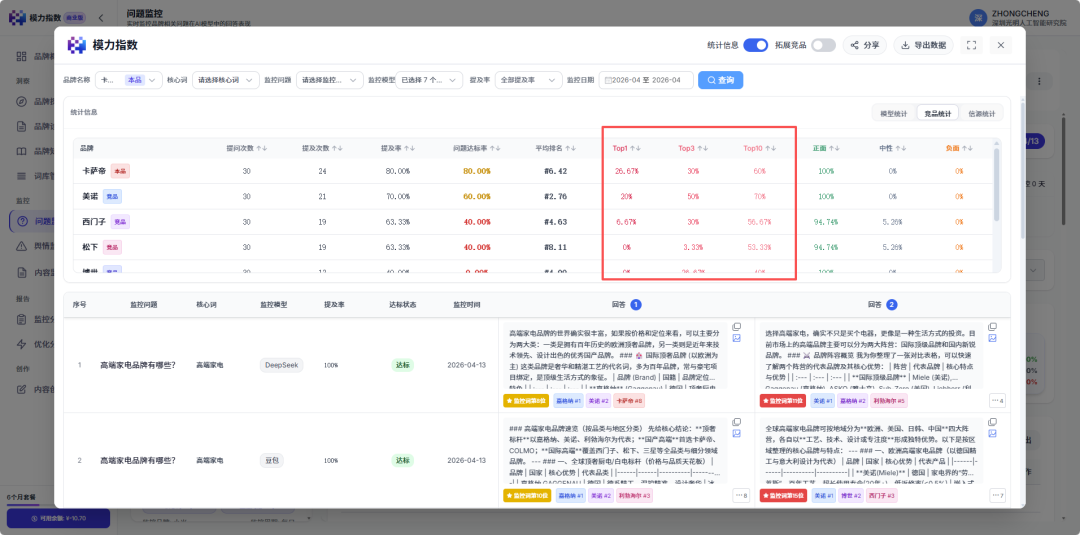Switch to the 信源统计 tab
1080x535 pixels.
981,113
